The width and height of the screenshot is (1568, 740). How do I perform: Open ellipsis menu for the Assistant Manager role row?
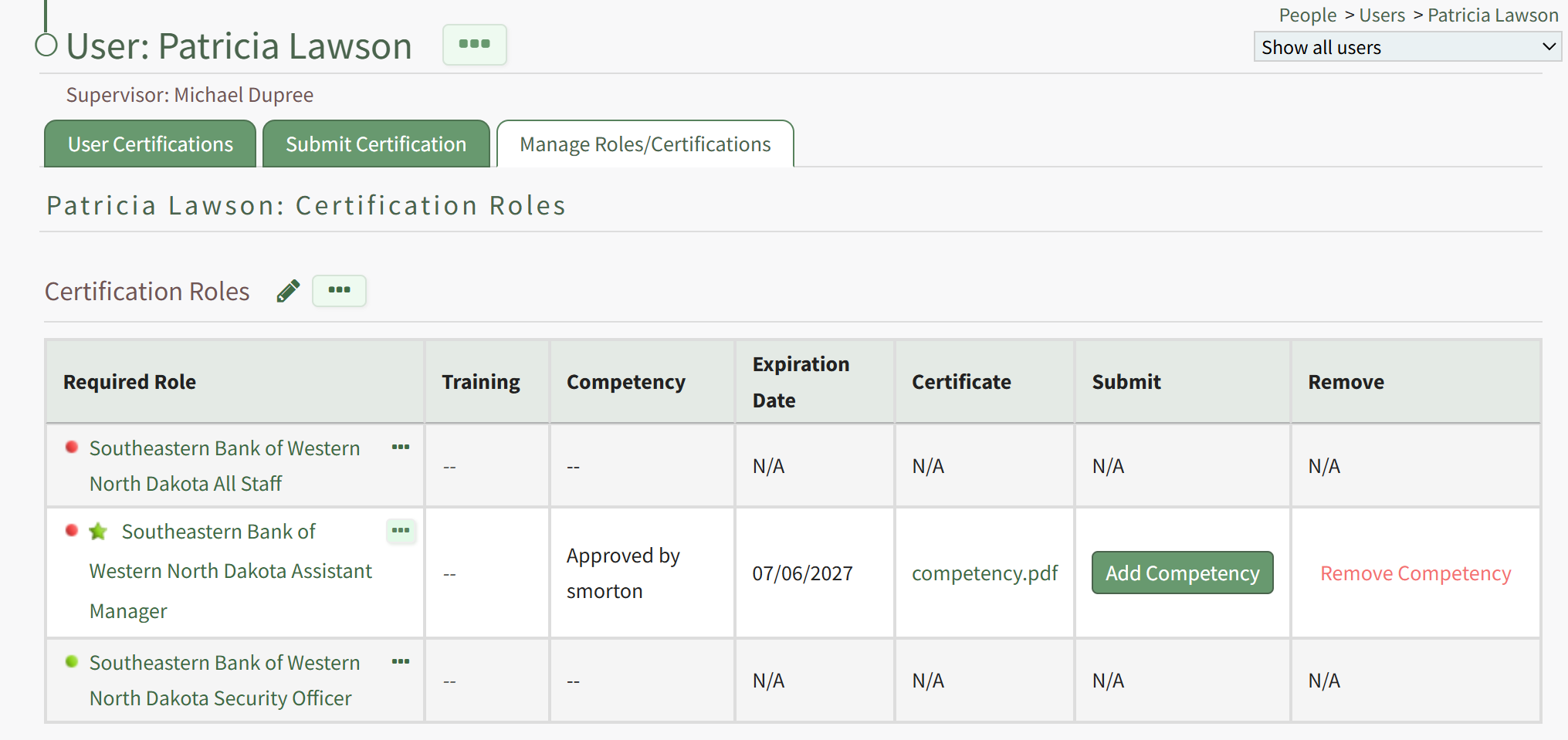pyautogui.click(x=401, y=531)
